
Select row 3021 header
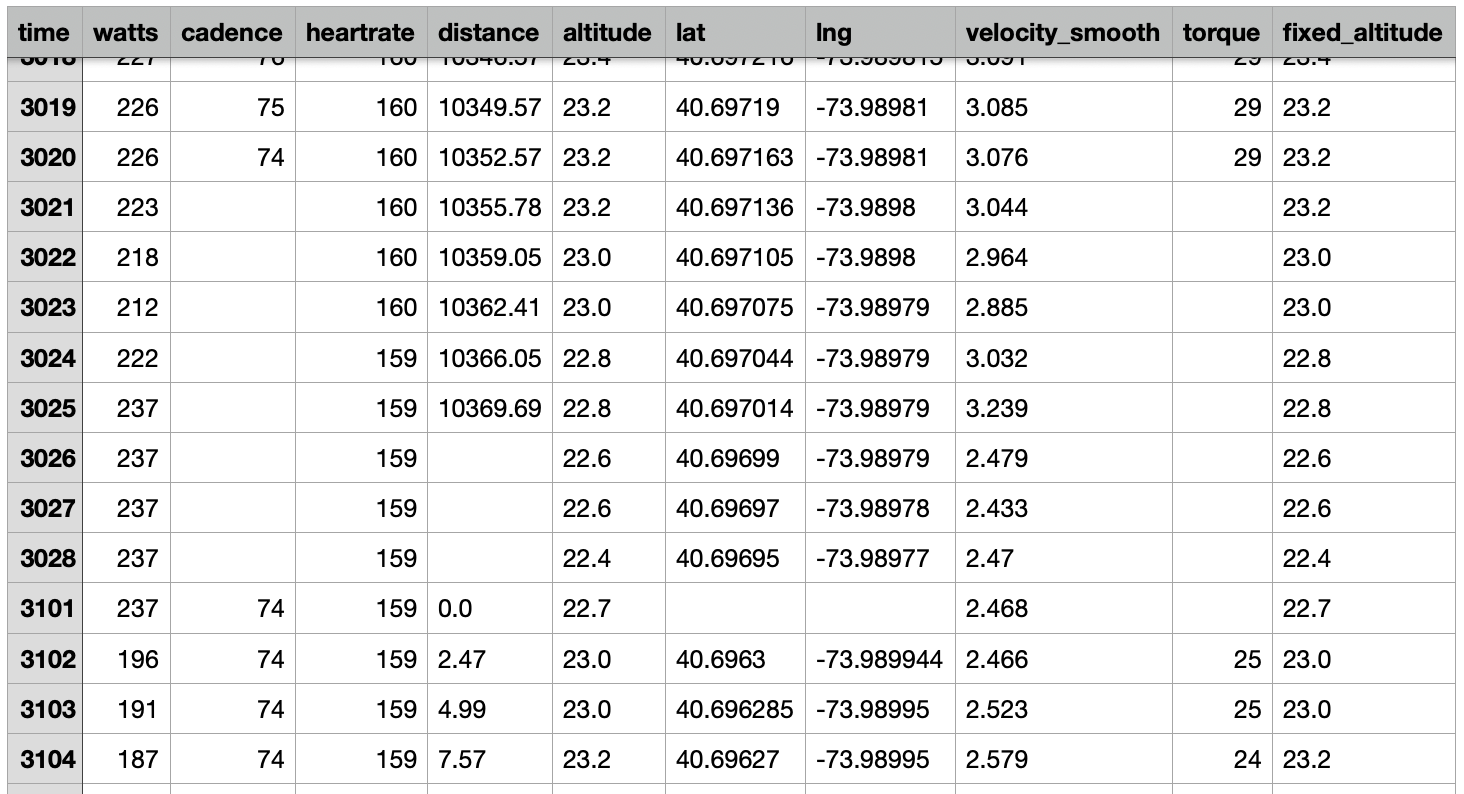tap(47, 208)
